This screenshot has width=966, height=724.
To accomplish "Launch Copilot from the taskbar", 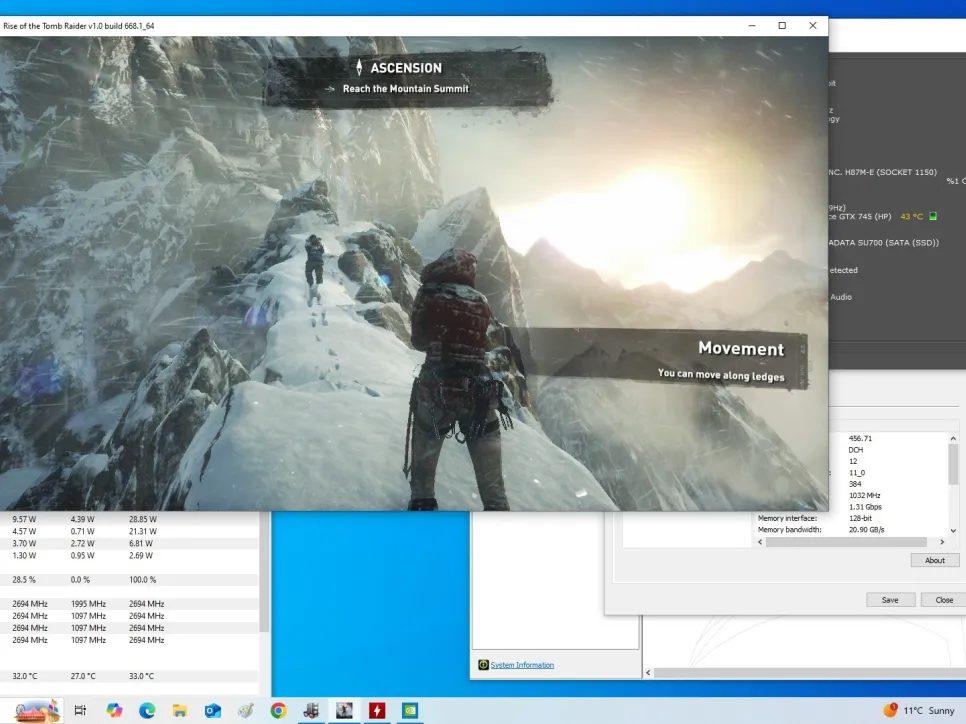I will pos(114,710).
